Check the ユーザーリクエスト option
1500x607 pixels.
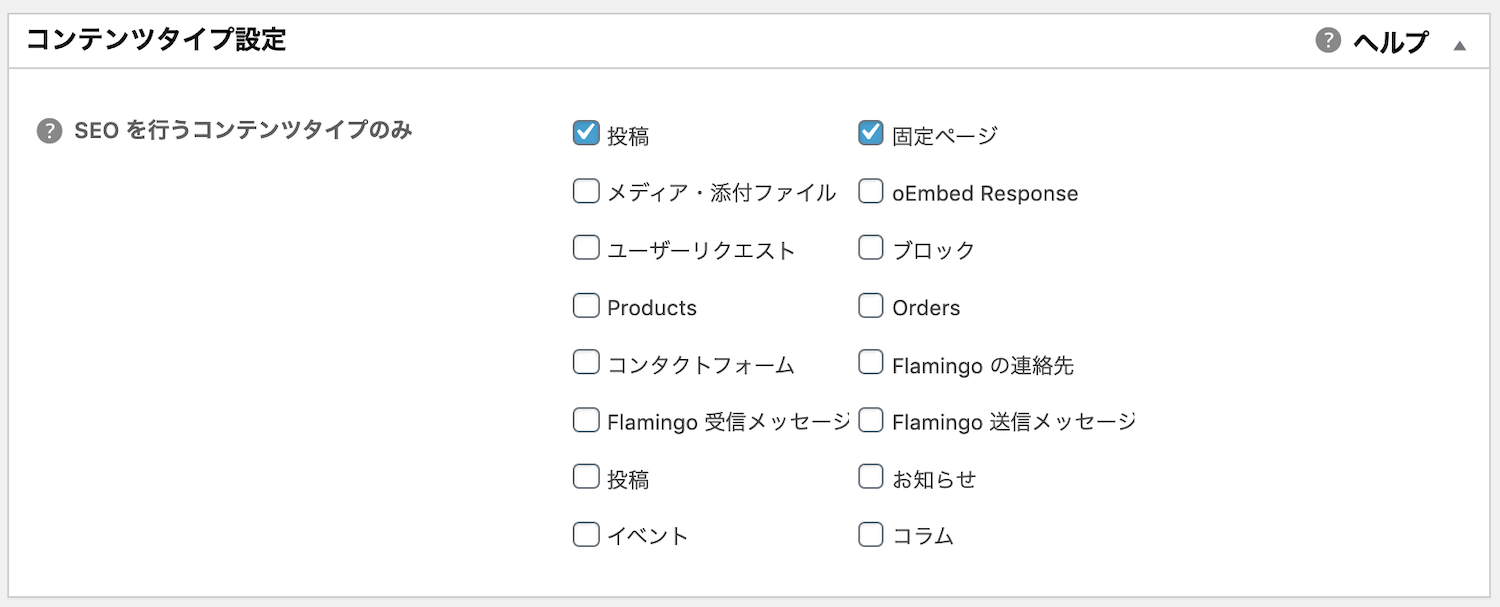[586, 248]
